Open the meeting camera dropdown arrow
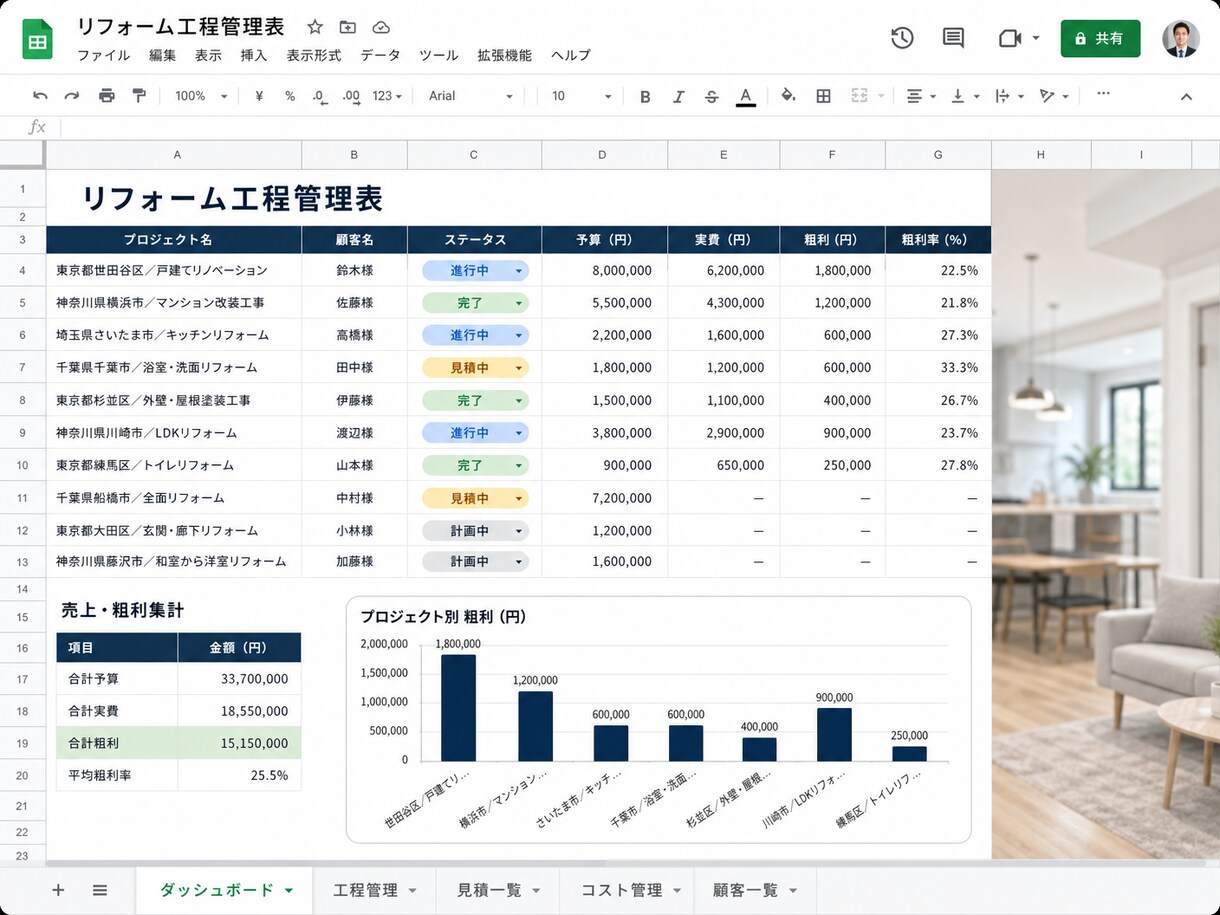Viewport: 1220px width, 915px height. [x=1035, y=38]
